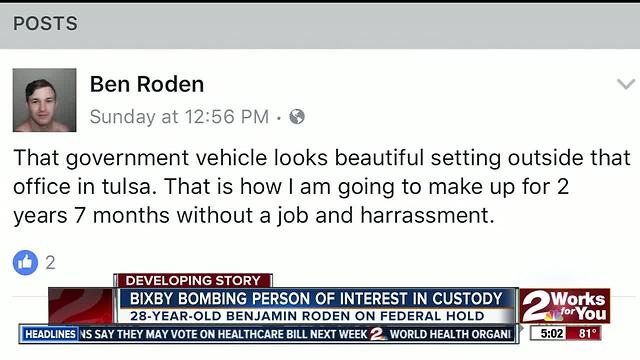Image resolution: width=640 pixels, height=360 pixels.
Task: Click the 2 Works for You logo
Action: (565, 306)
